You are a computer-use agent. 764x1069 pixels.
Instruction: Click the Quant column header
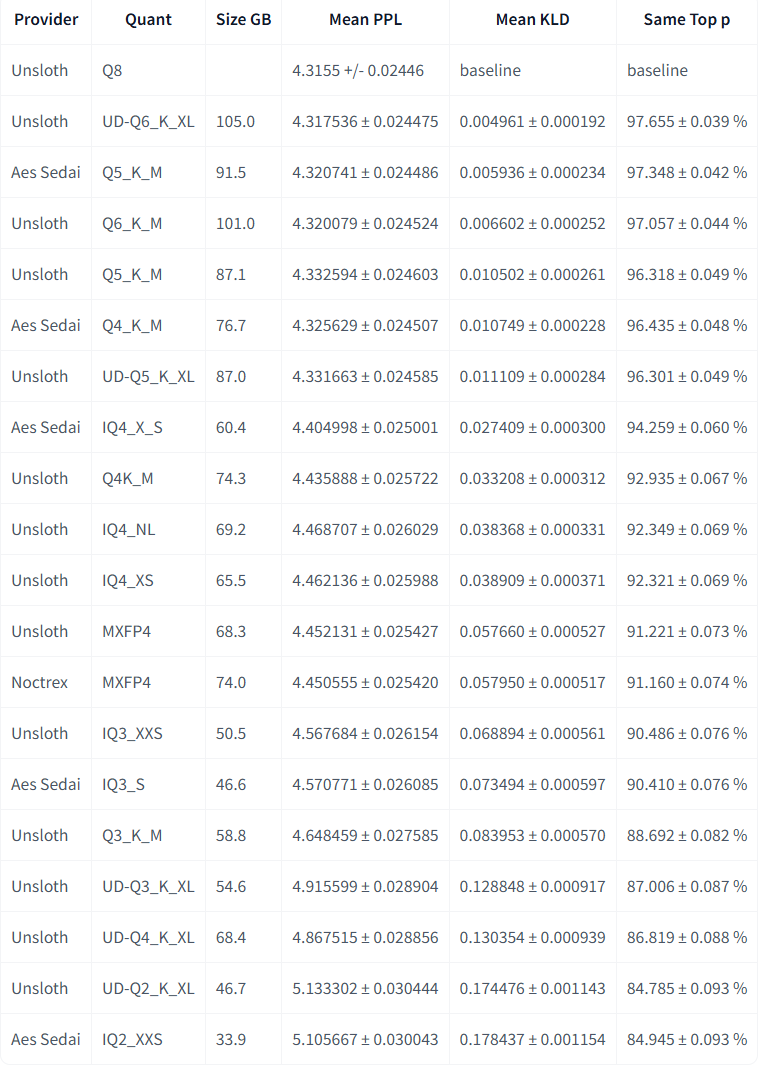(148, 20)
